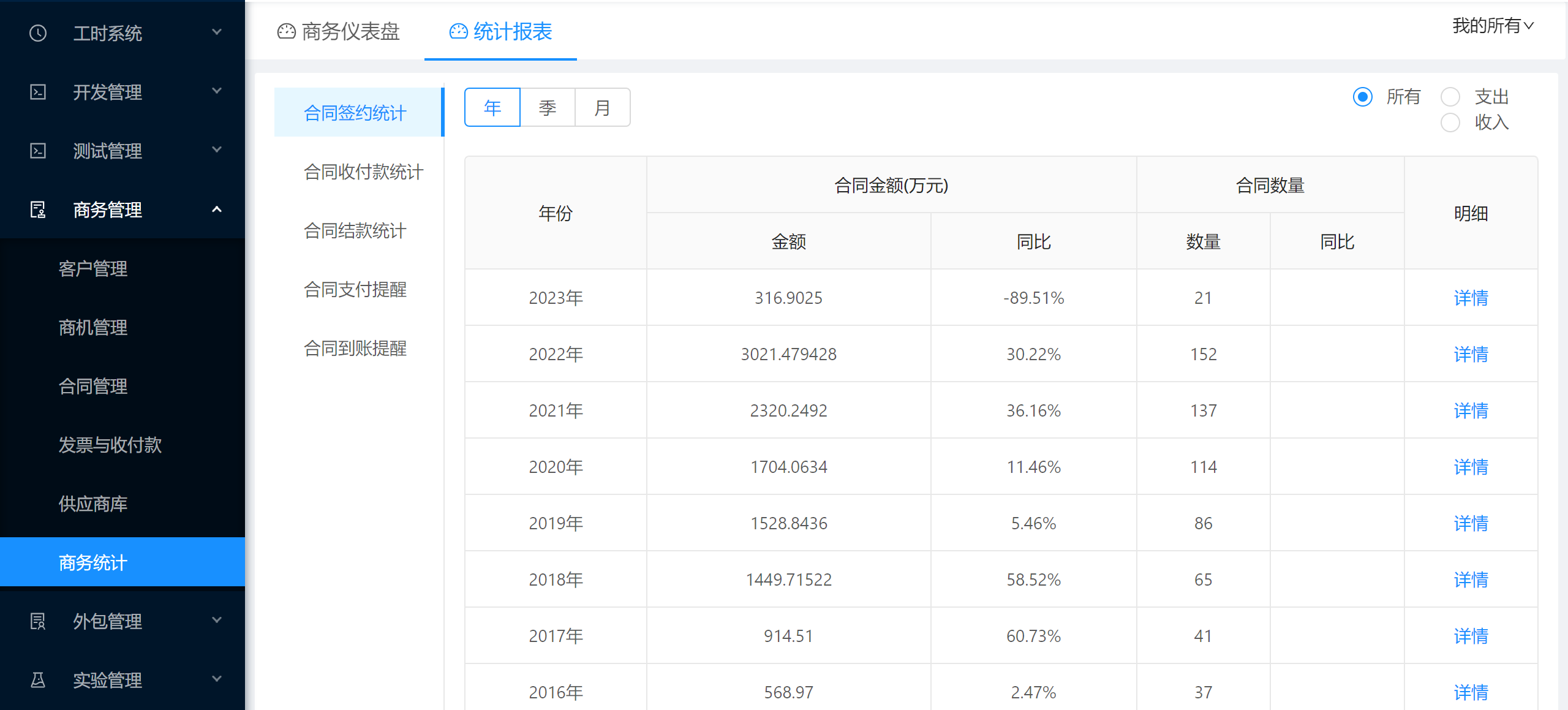Viewport: 1568px width, 710px height.
Task: Click amount cell 1449.71522
Action: tap(788, 580)
